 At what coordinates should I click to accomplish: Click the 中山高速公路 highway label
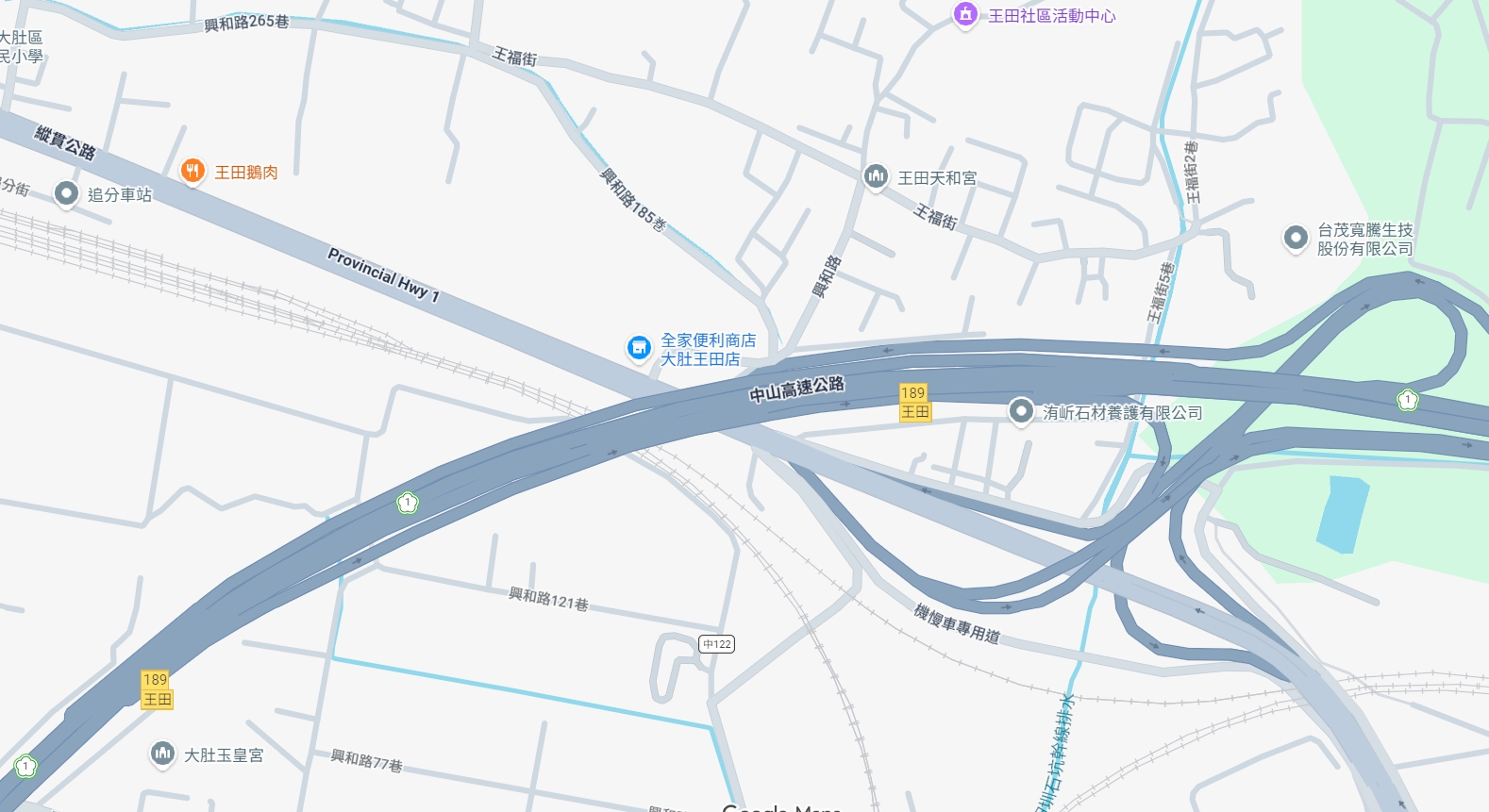pos(797,389)
